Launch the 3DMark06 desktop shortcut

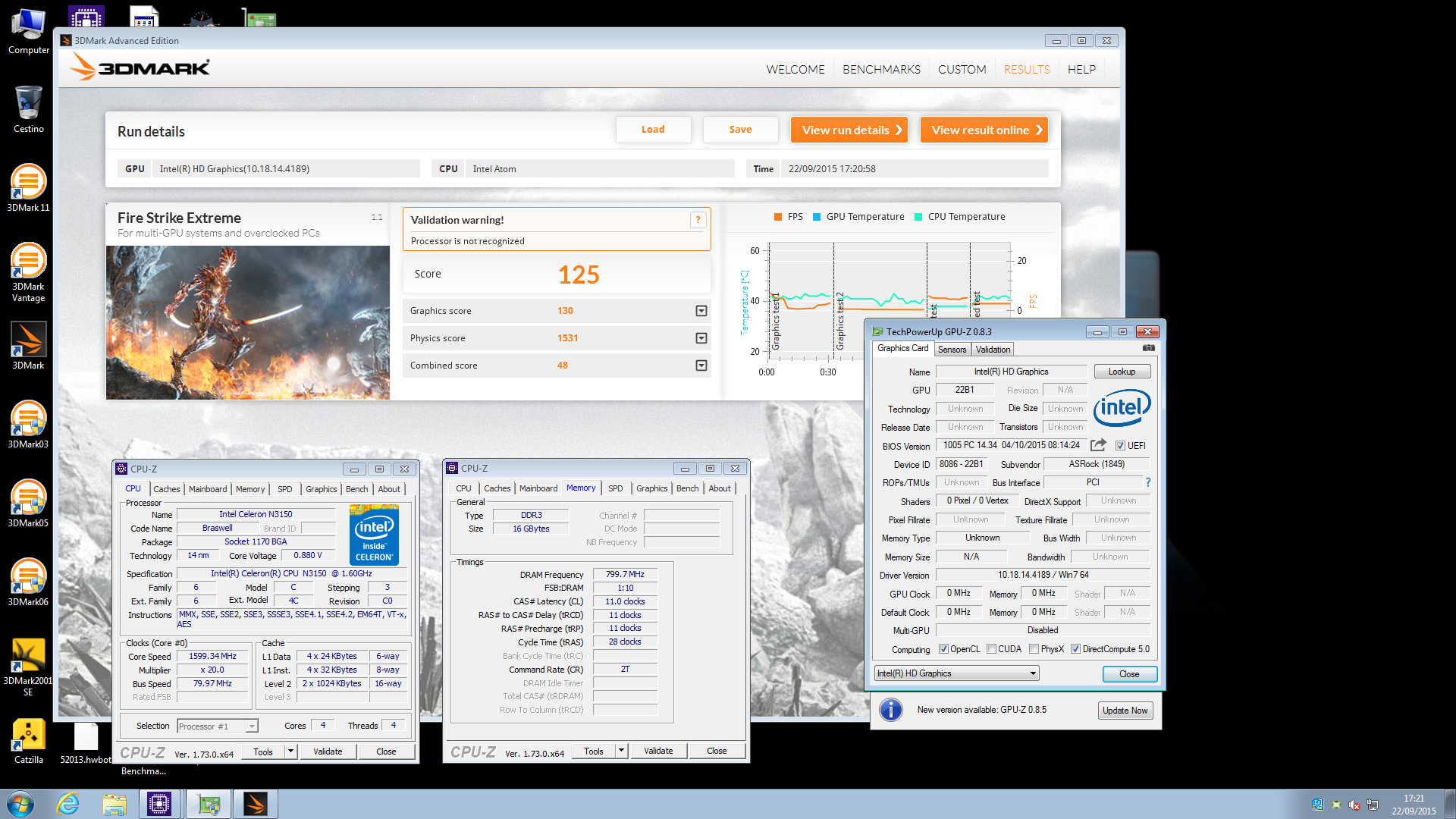point(29,582)
